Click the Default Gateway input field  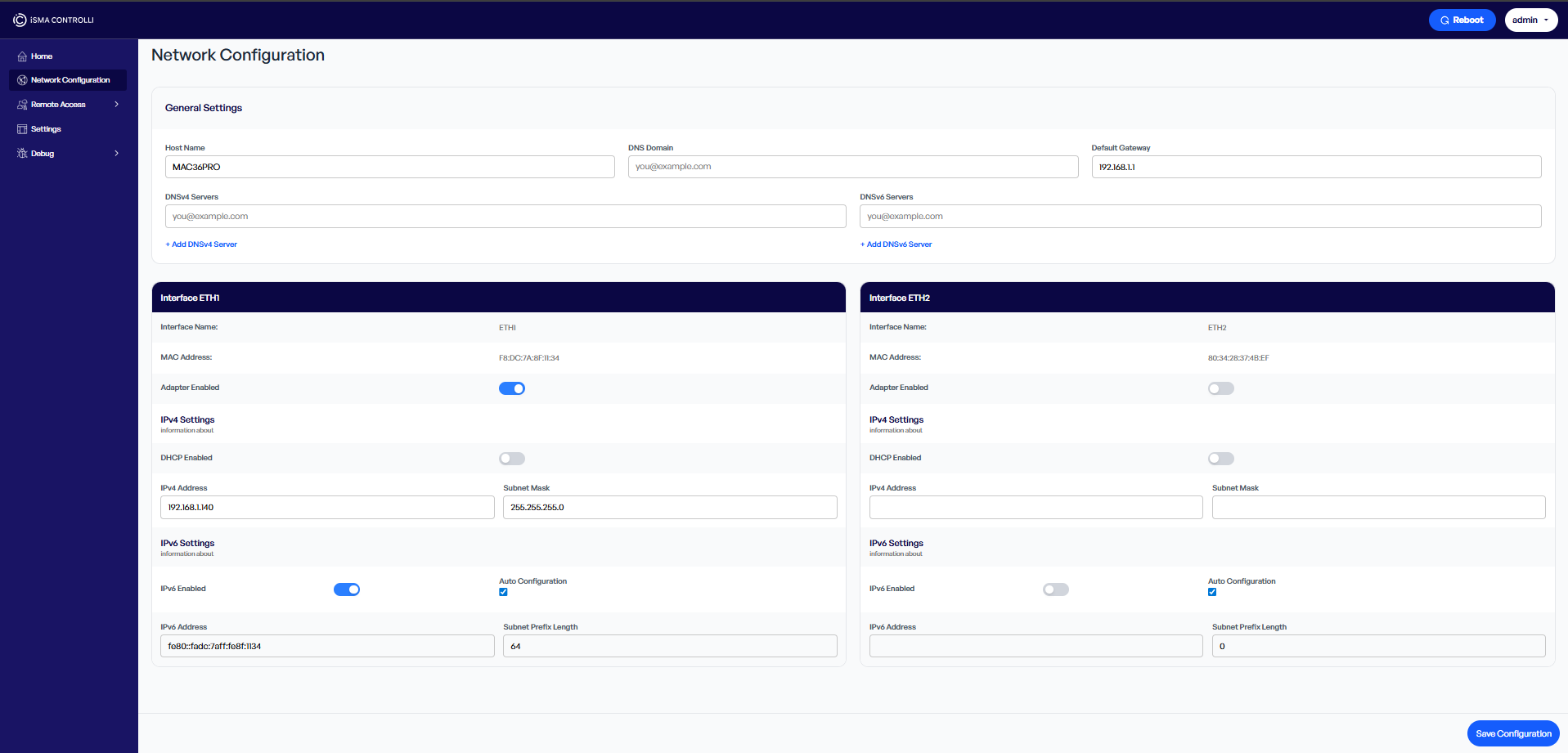point(1315,167)
